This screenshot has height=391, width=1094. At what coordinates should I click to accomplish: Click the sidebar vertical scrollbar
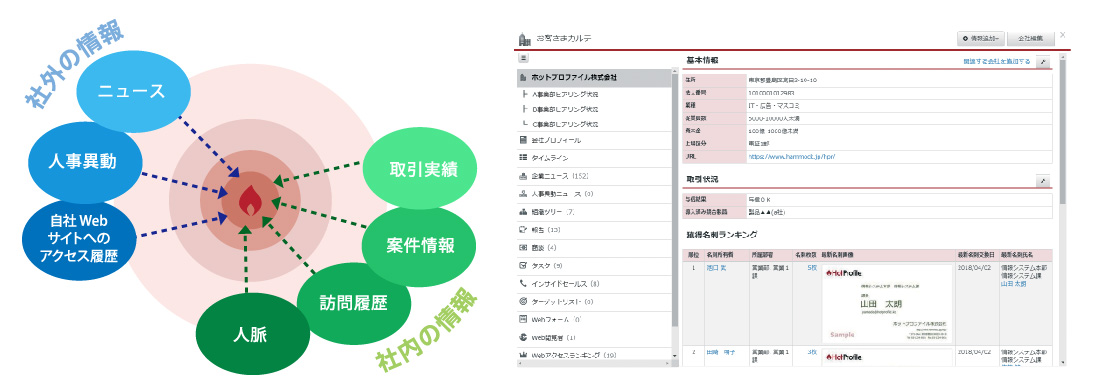click(675, 199)
